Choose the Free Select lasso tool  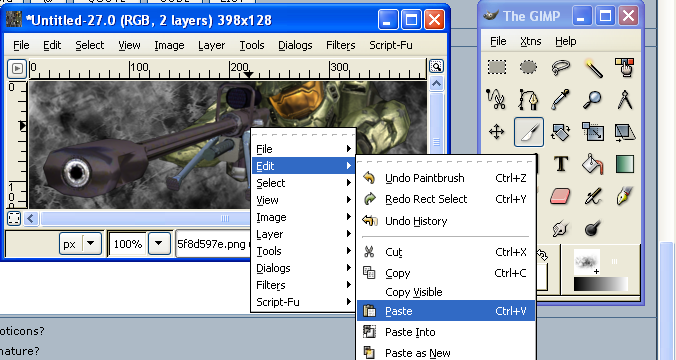tap(561, 67)
